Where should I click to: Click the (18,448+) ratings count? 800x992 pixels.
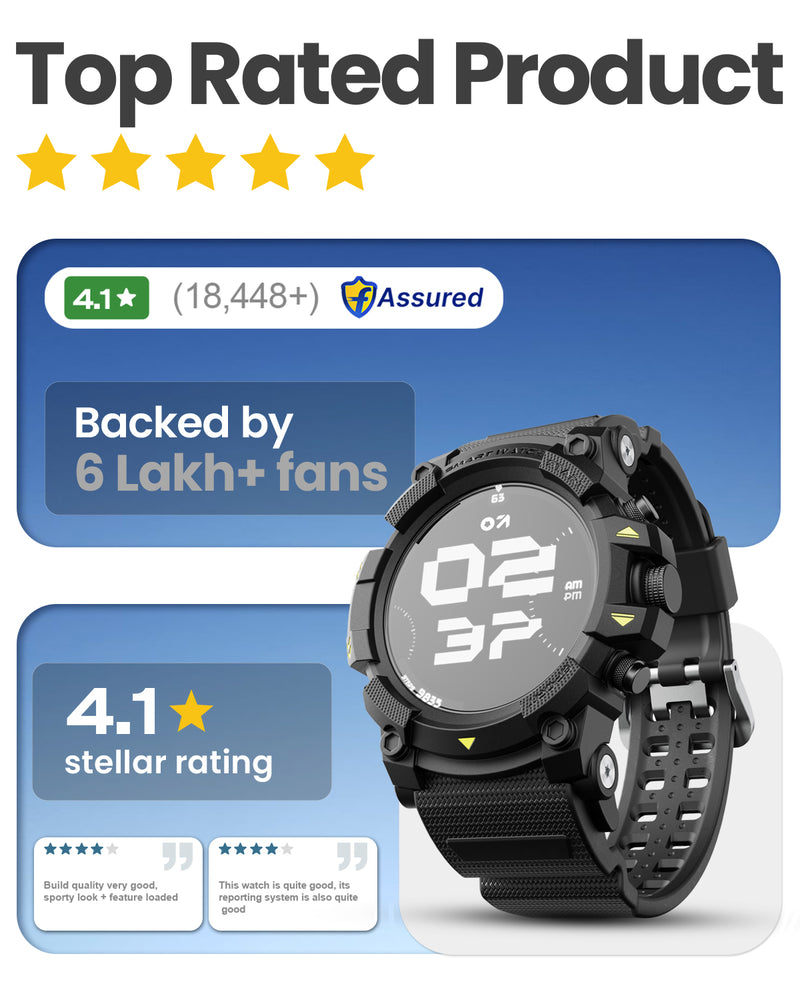point(246,297)
